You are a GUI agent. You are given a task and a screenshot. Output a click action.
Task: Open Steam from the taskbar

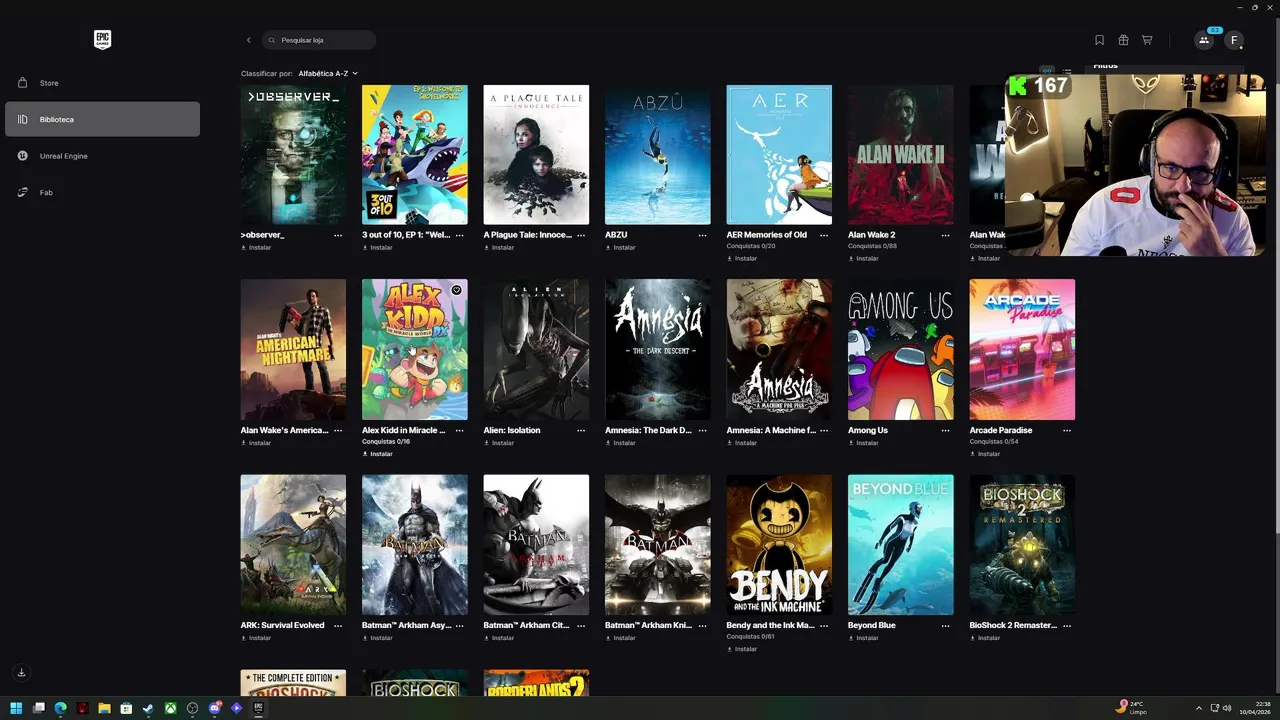pyautogui.click(x=148, y=708)
